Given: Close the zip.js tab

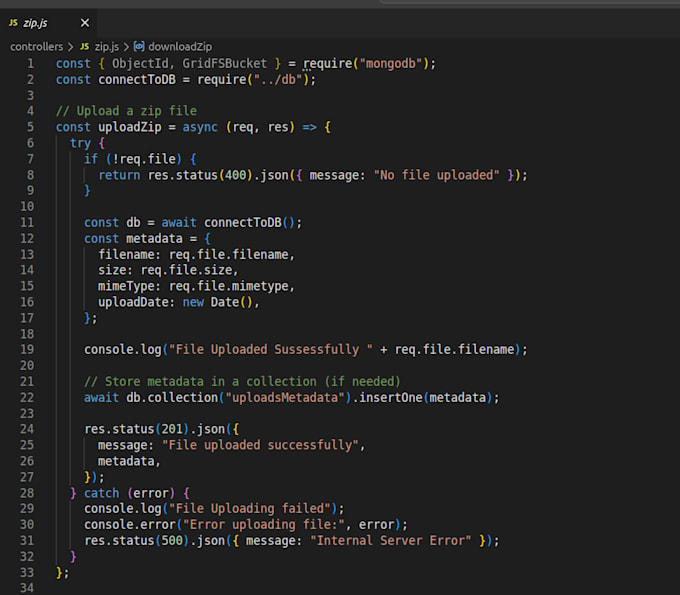Looking at the screenshot, I should (x=85, y=23).
